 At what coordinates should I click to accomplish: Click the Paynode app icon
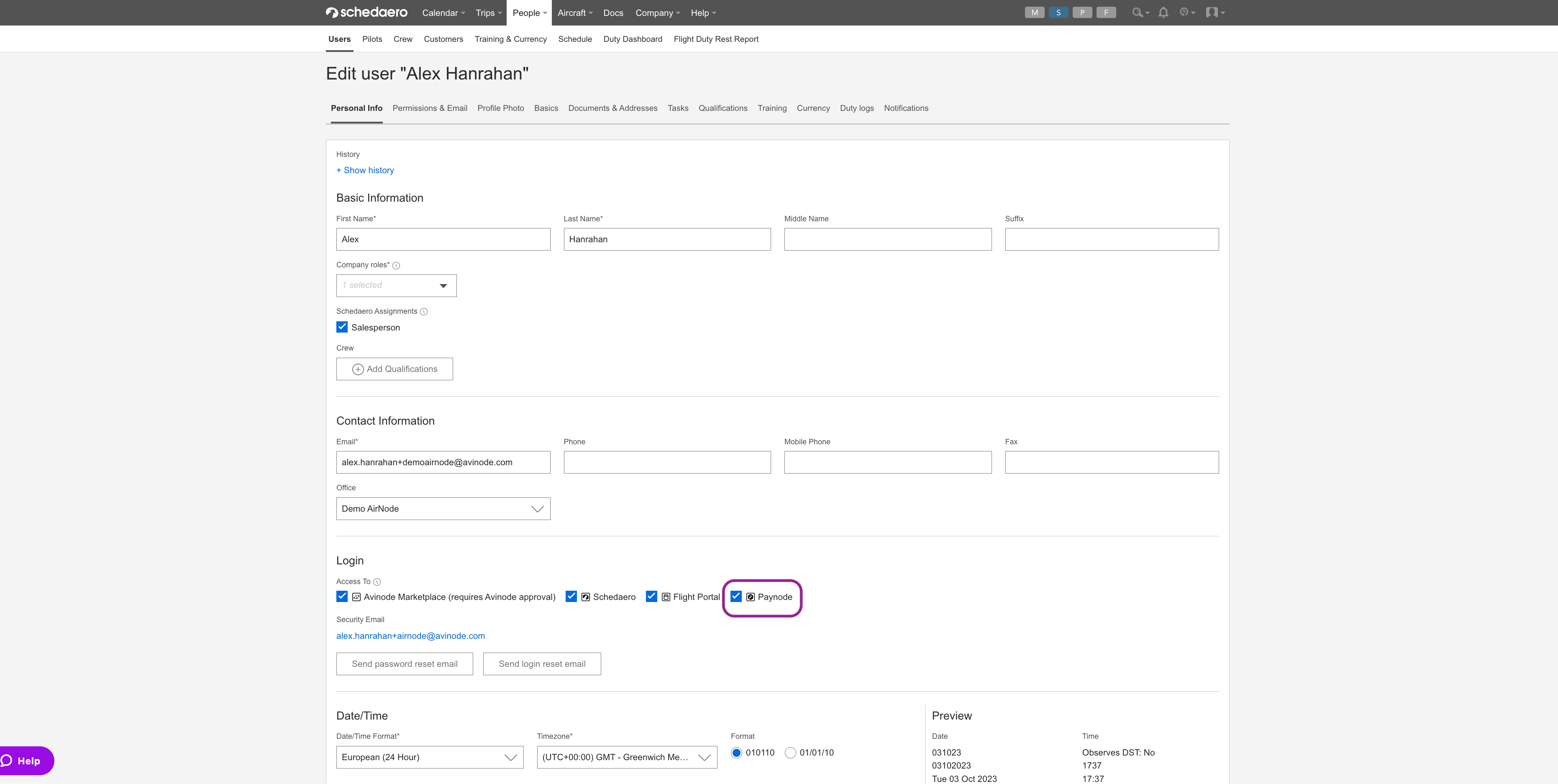[x=750, y=597]
